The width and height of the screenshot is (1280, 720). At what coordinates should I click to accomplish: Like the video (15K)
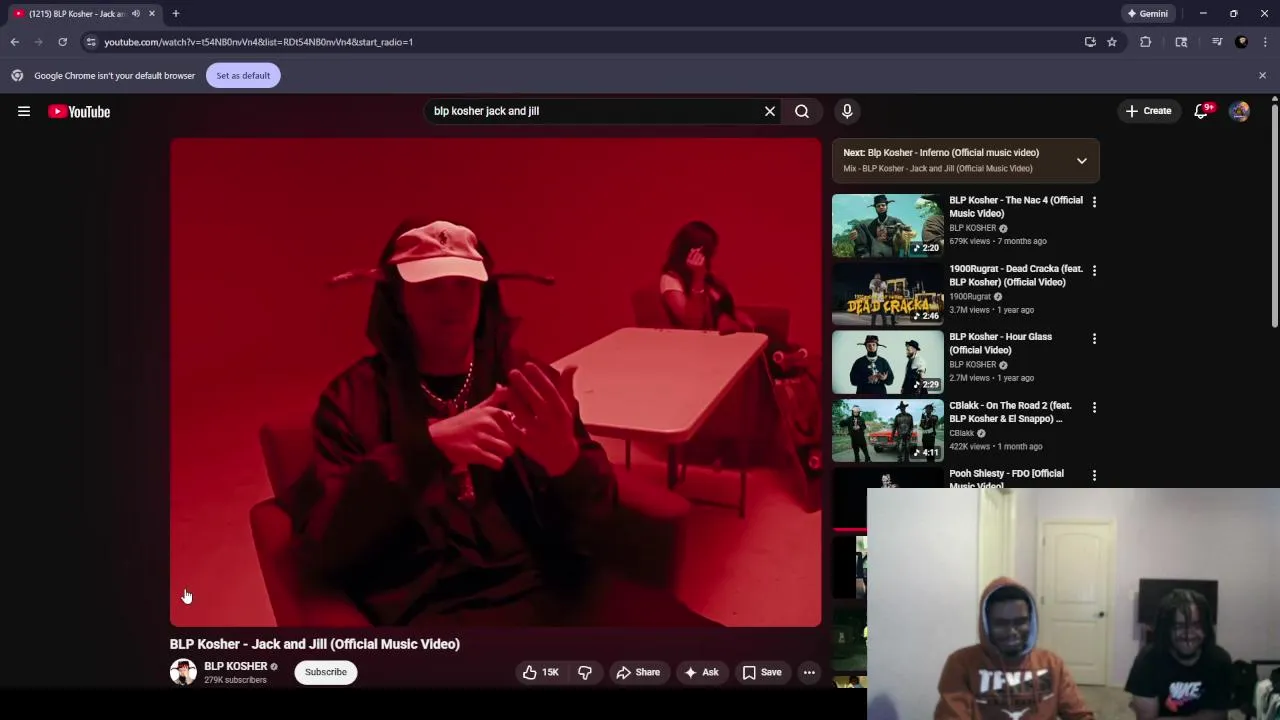pos(541,672)
